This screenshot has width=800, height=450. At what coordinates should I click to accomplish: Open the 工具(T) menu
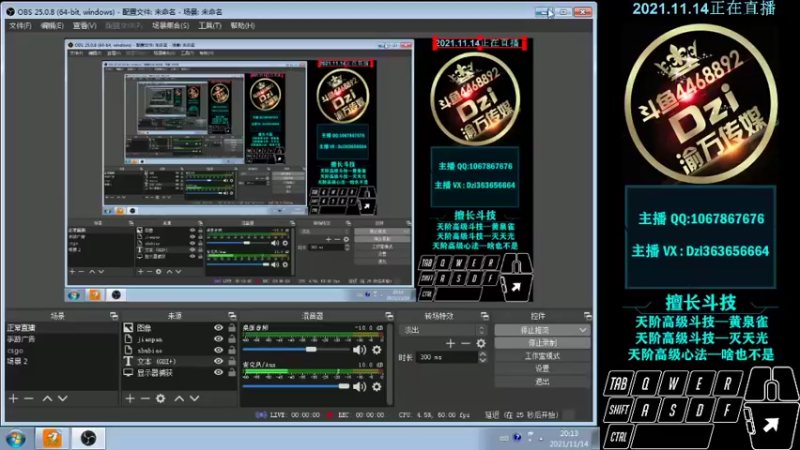(x=210, y=26)
